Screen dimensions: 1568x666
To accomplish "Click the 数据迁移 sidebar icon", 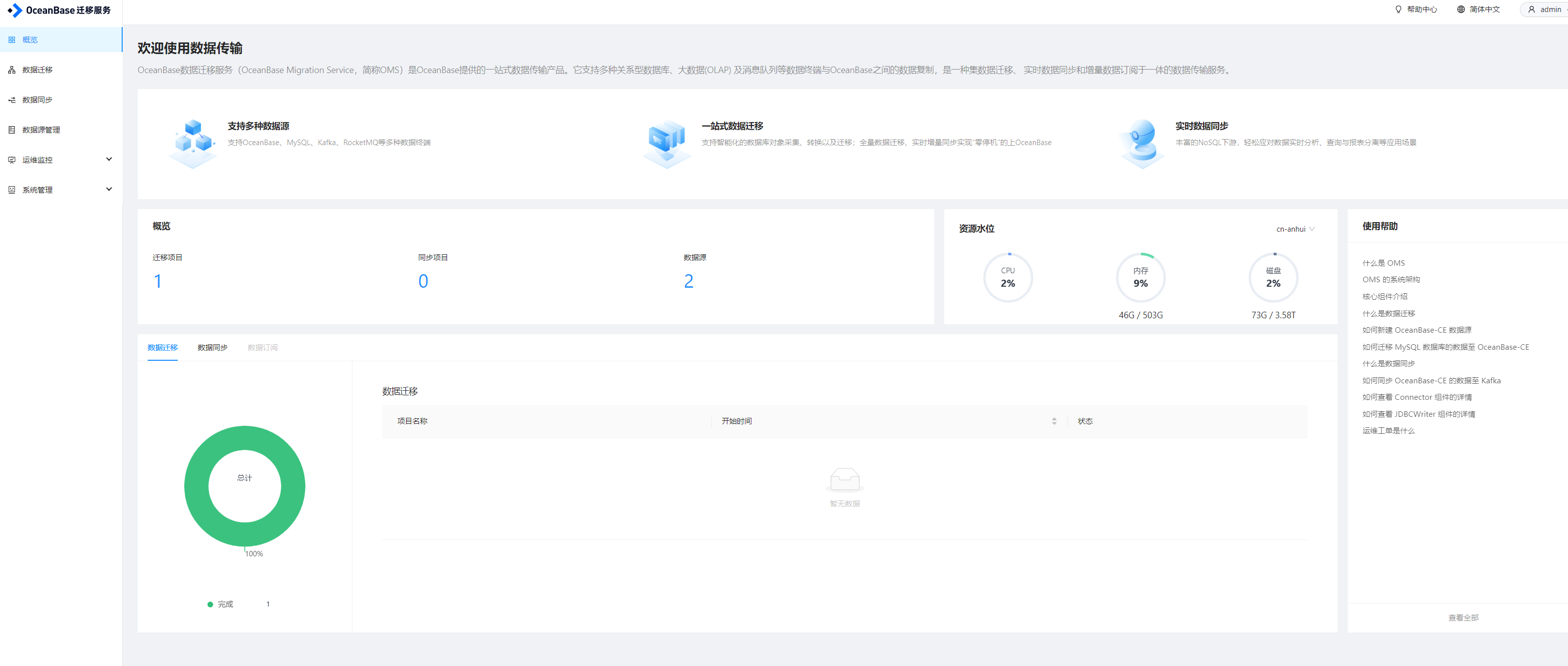I will pyautogui.click(x=12, y=70).
